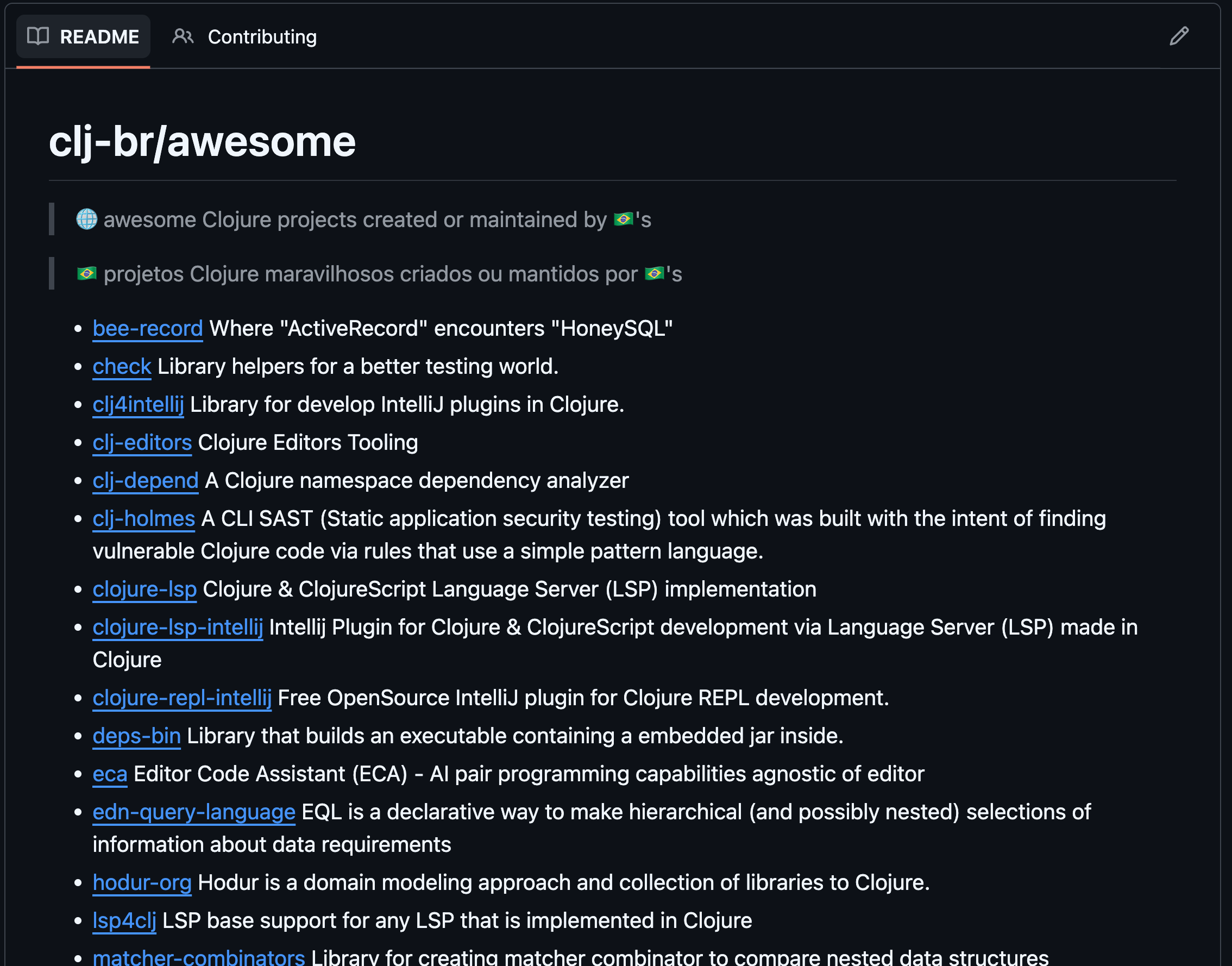Open the clojure-lsp-intellij link

pos(178,627)
